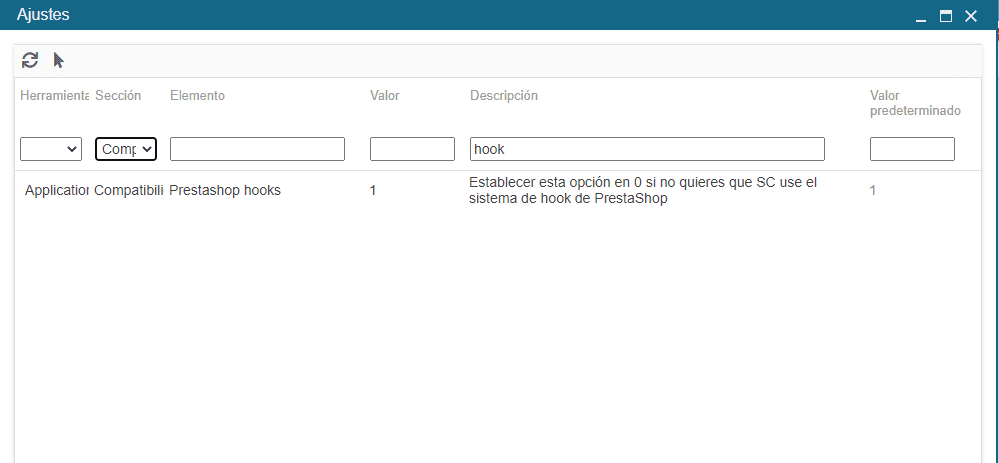
Task: Select the Compatibility cell in the row
Action: point(128,190)
